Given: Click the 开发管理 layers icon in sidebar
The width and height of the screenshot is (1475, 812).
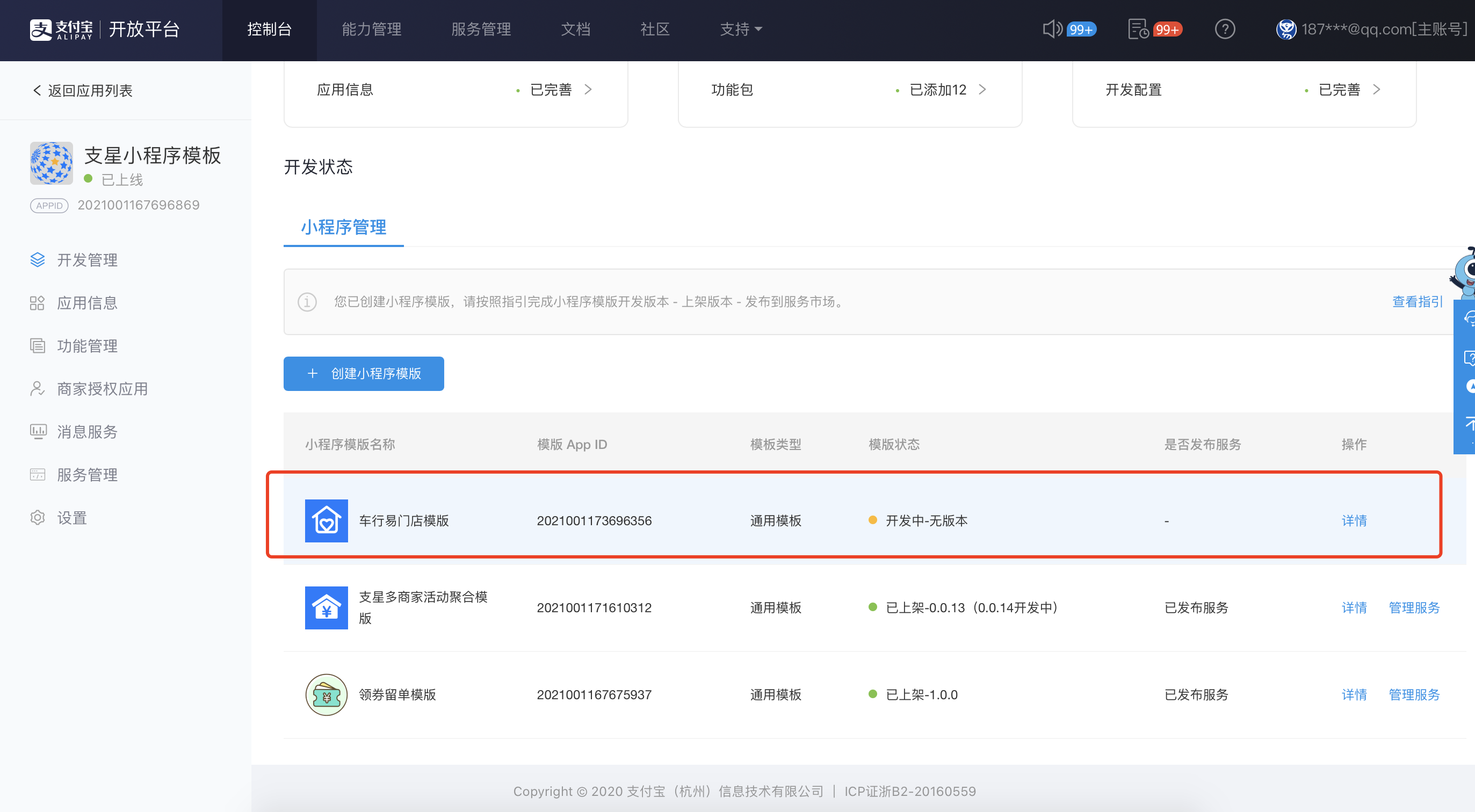Looking at the screenshot, I should pos(37,260).
